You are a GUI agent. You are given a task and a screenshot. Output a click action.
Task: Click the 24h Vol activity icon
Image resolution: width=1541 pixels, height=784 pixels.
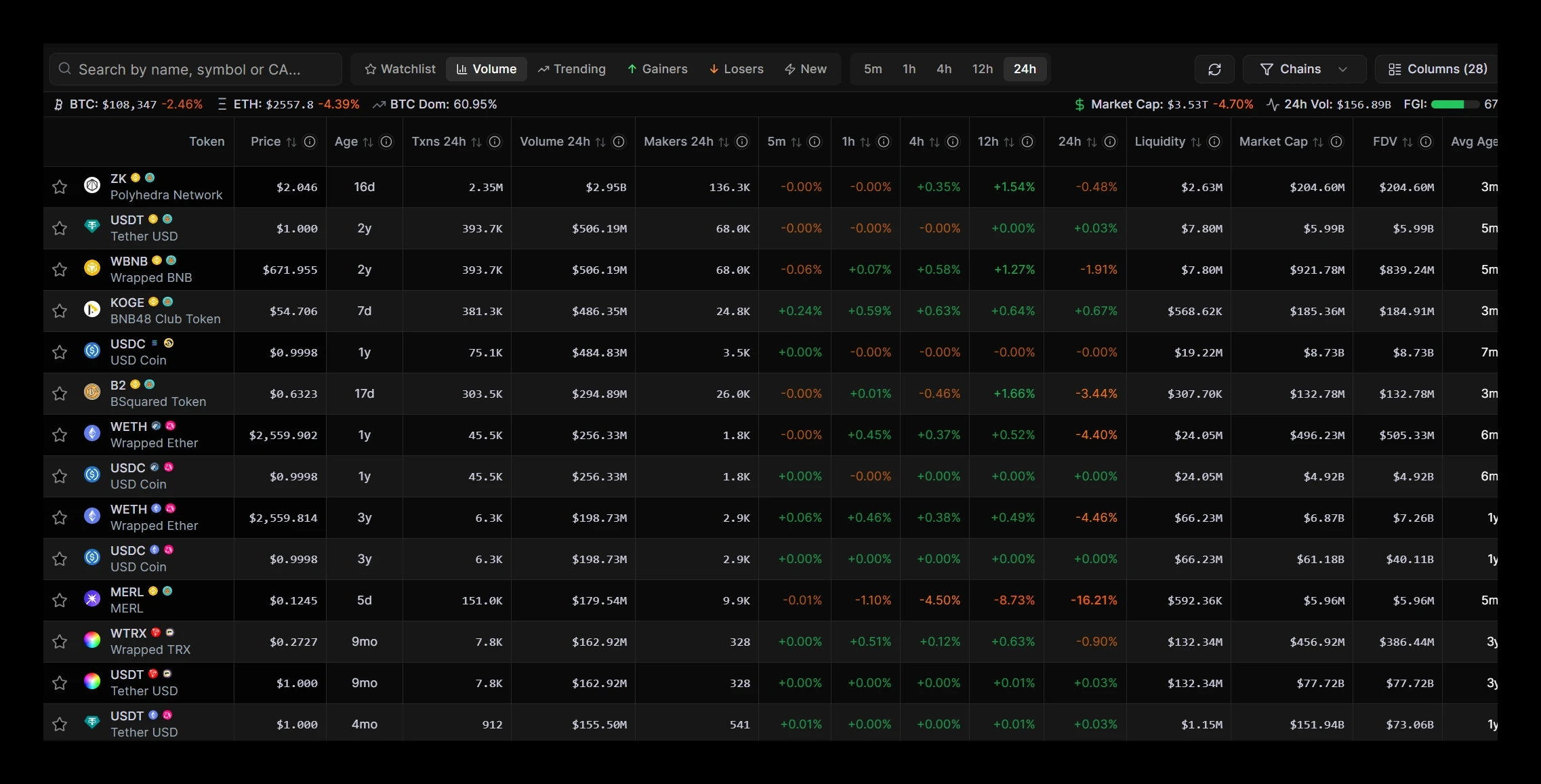1273,104
